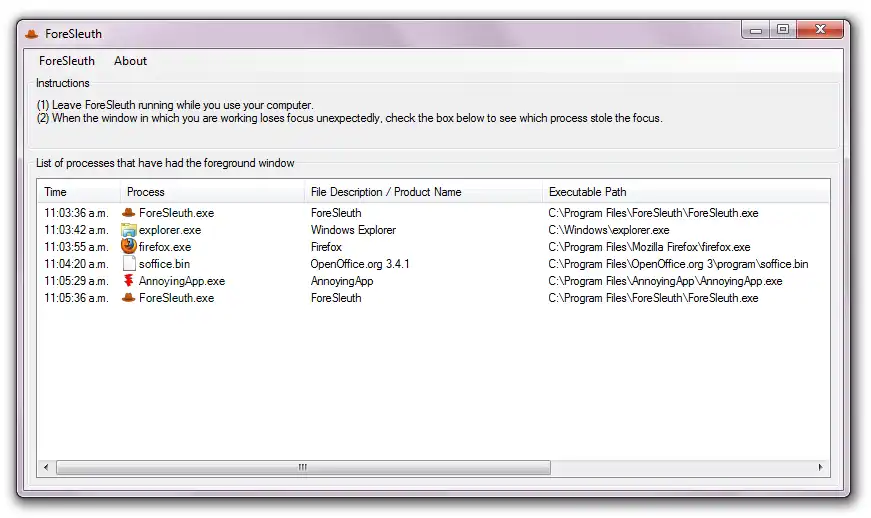The height and width of the screenshot is (518, 871).
Task: Sort by the Process column header
Action: pyautogui.click(x=212, y=192)
